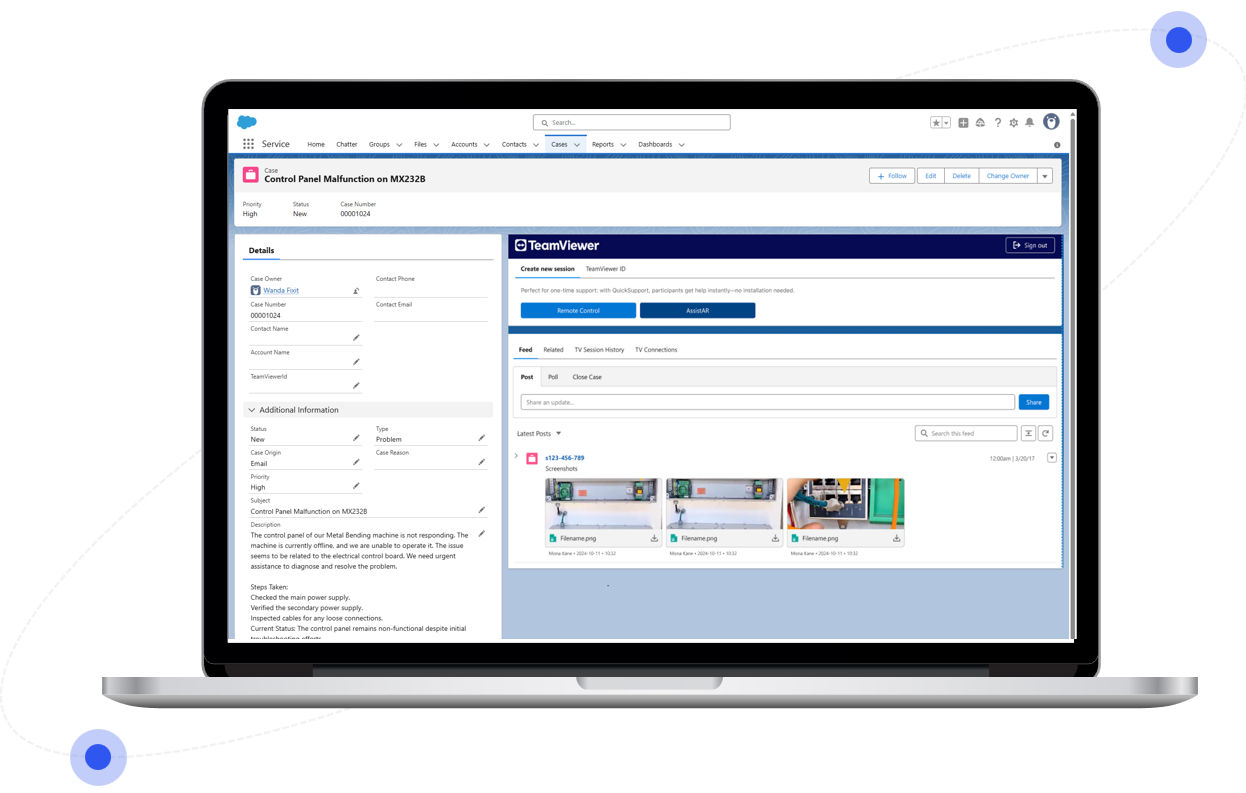The image size is (1246, 793).
Task: Select the Related tab
Action: pos(553,350)
